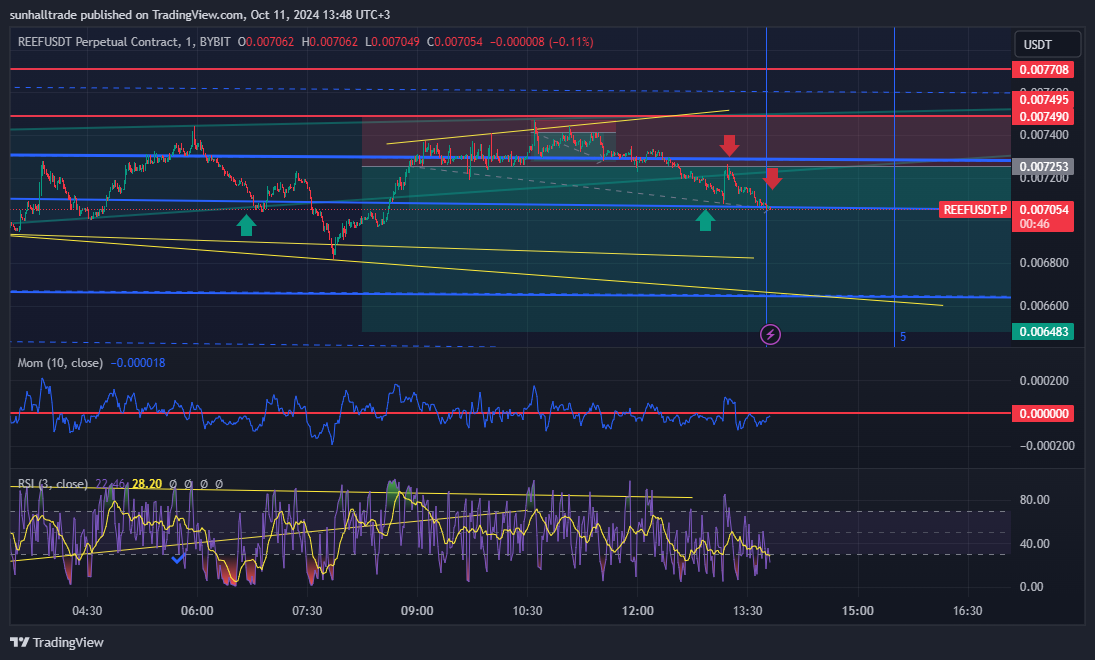Click the 15:00 time axis label
Screen dimensions: 1095x660
[x=858, y=610]
